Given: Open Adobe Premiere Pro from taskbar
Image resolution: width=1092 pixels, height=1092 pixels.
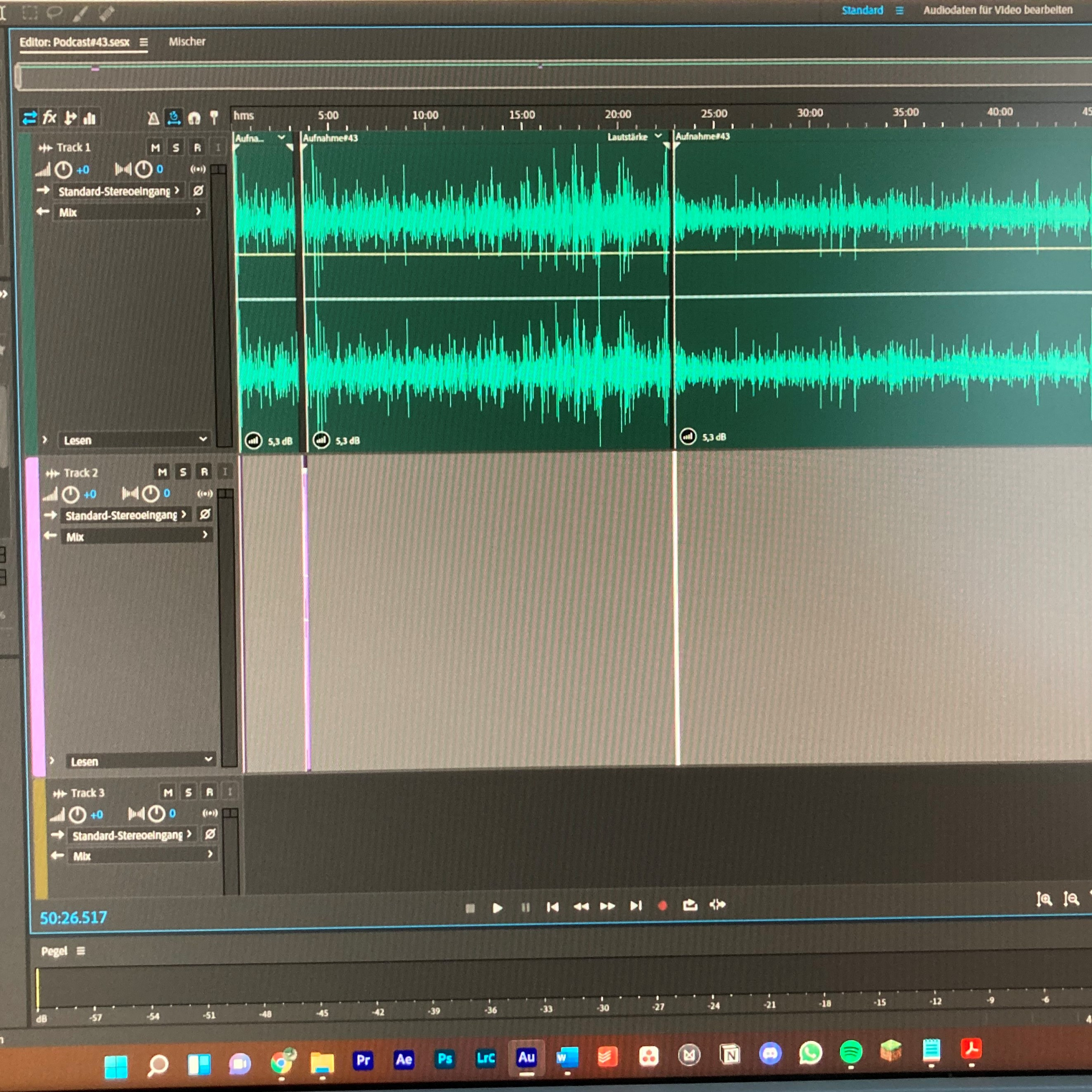Looking at the screenshot, I should [x=363, y=1060].
